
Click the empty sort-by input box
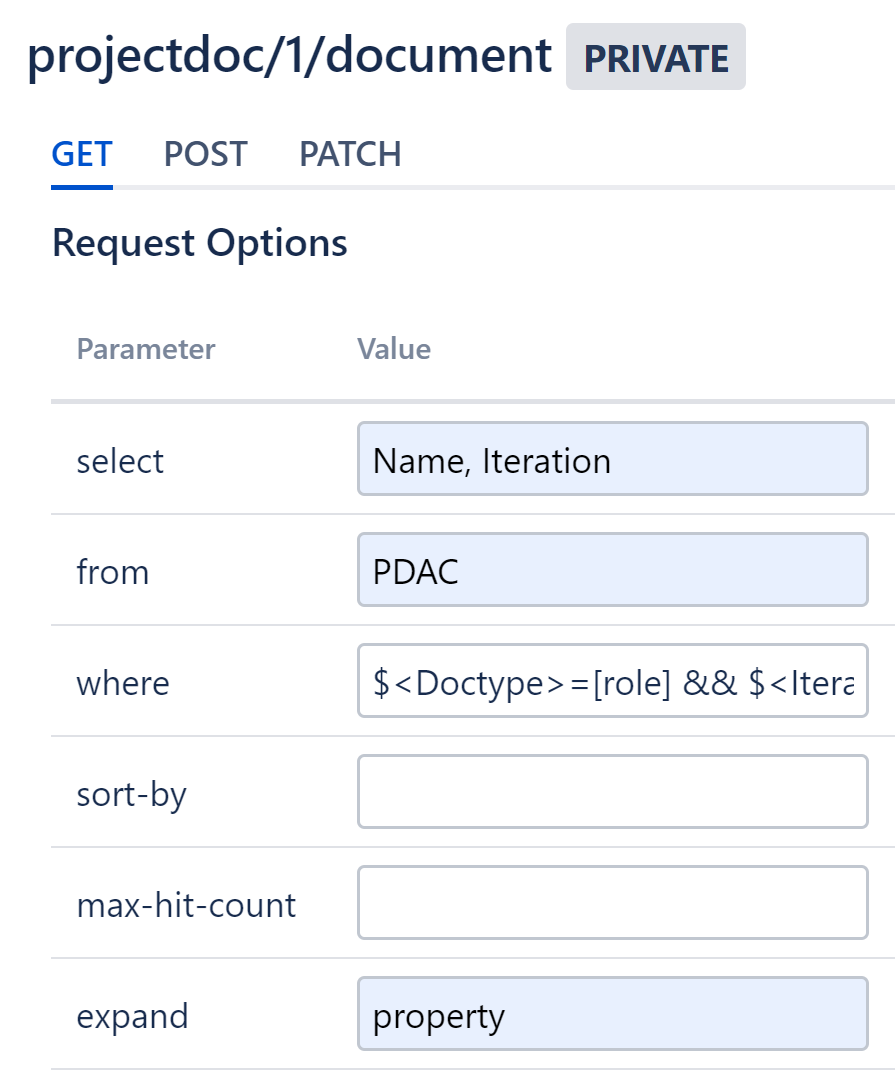612,793
